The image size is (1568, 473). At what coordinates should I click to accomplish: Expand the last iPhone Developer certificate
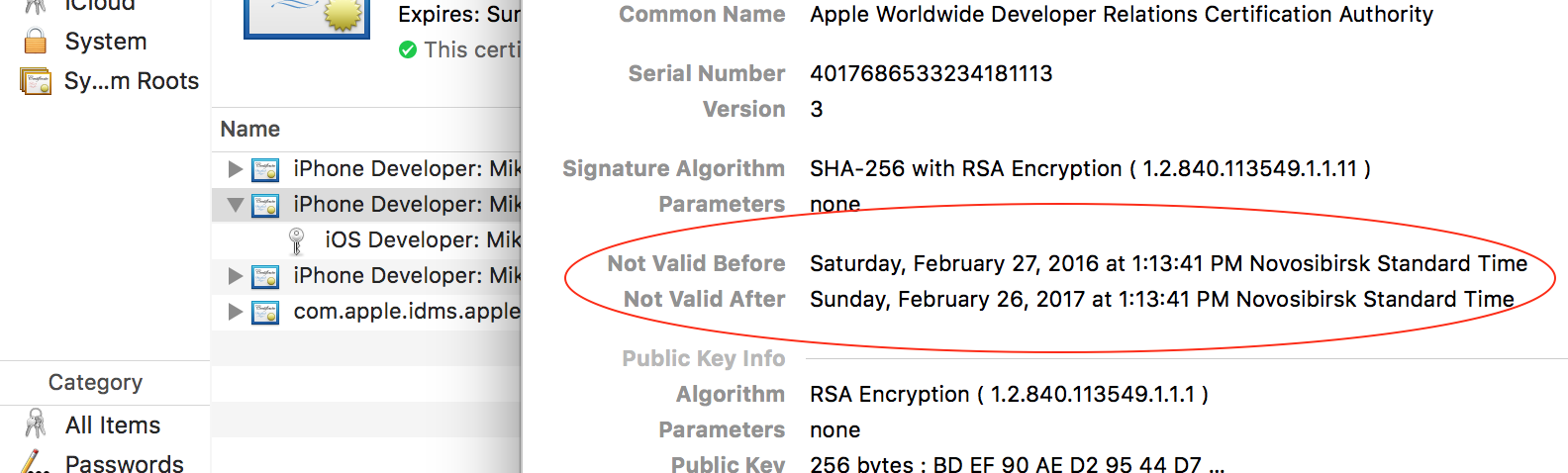click(235, 276)
